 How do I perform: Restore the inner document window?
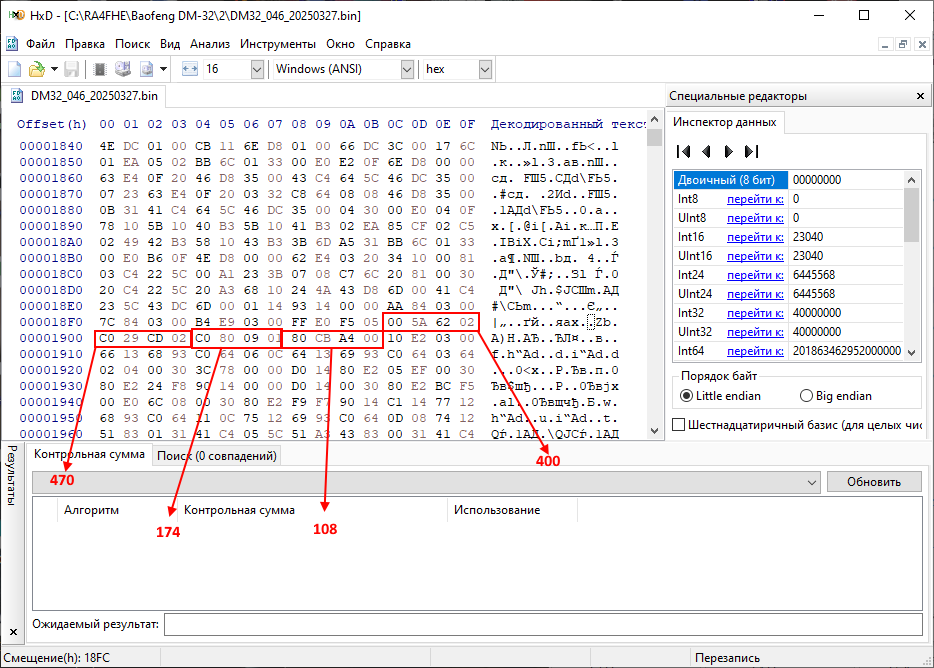point(904,44)
